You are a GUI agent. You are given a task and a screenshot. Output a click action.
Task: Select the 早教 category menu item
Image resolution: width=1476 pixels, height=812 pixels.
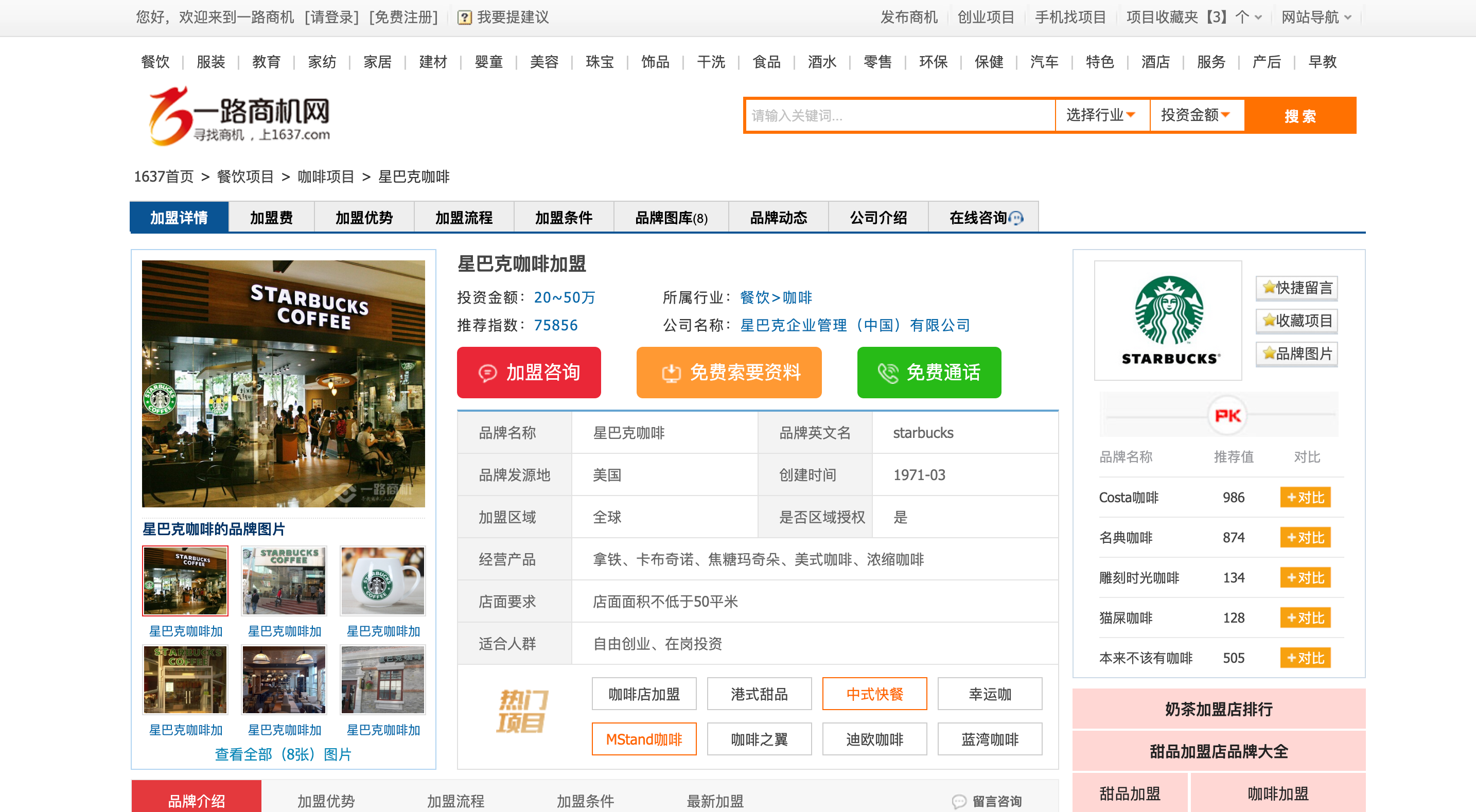pos(1322,62)
